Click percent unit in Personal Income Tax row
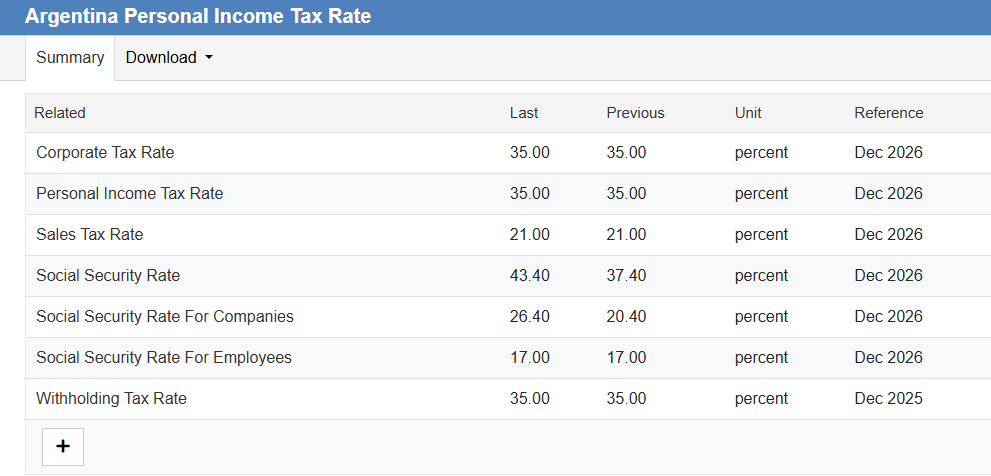Viewport: 991px width, 476px height. click(x=761, y=194)
